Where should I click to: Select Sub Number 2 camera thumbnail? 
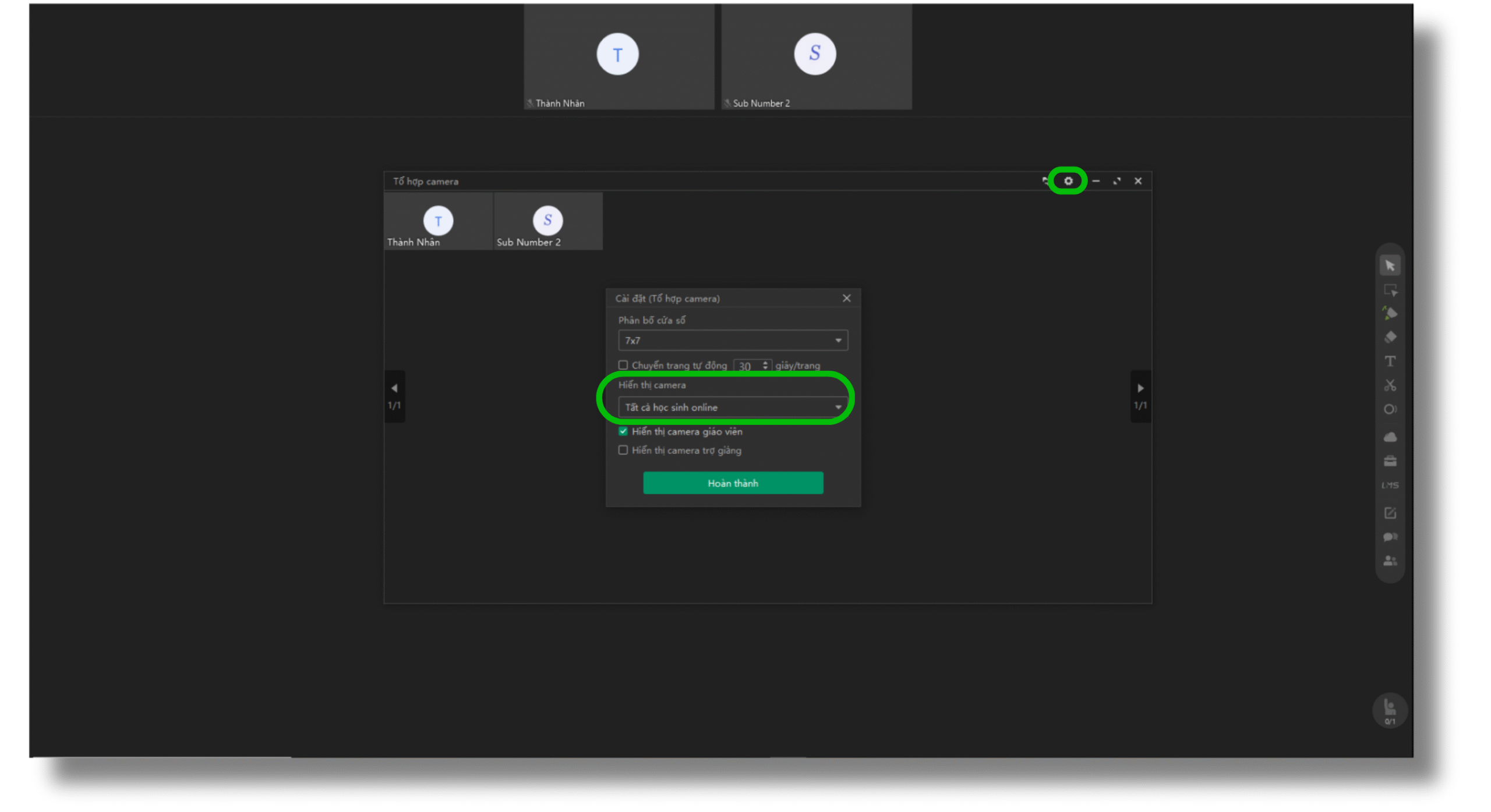(547, 222)
